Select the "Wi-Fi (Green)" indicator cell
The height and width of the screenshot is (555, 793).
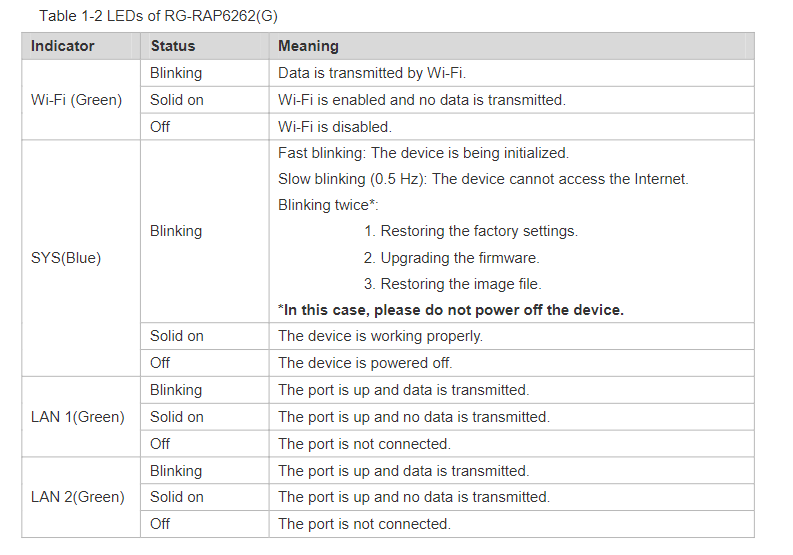pyautogui.click(x=77, y=100)
